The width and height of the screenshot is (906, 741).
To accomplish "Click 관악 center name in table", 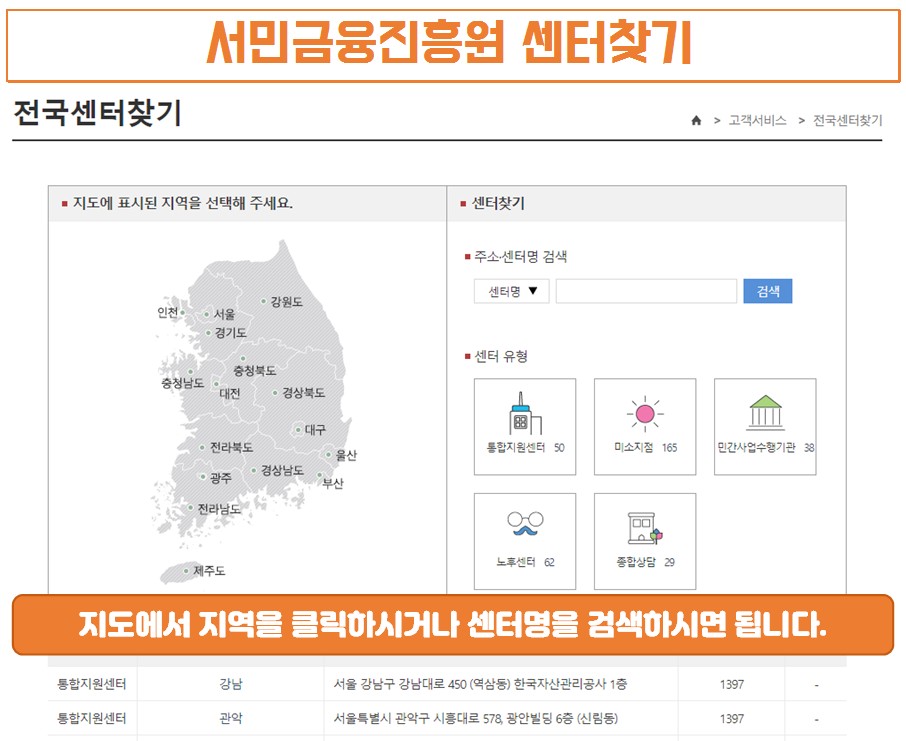I will 231,718.
